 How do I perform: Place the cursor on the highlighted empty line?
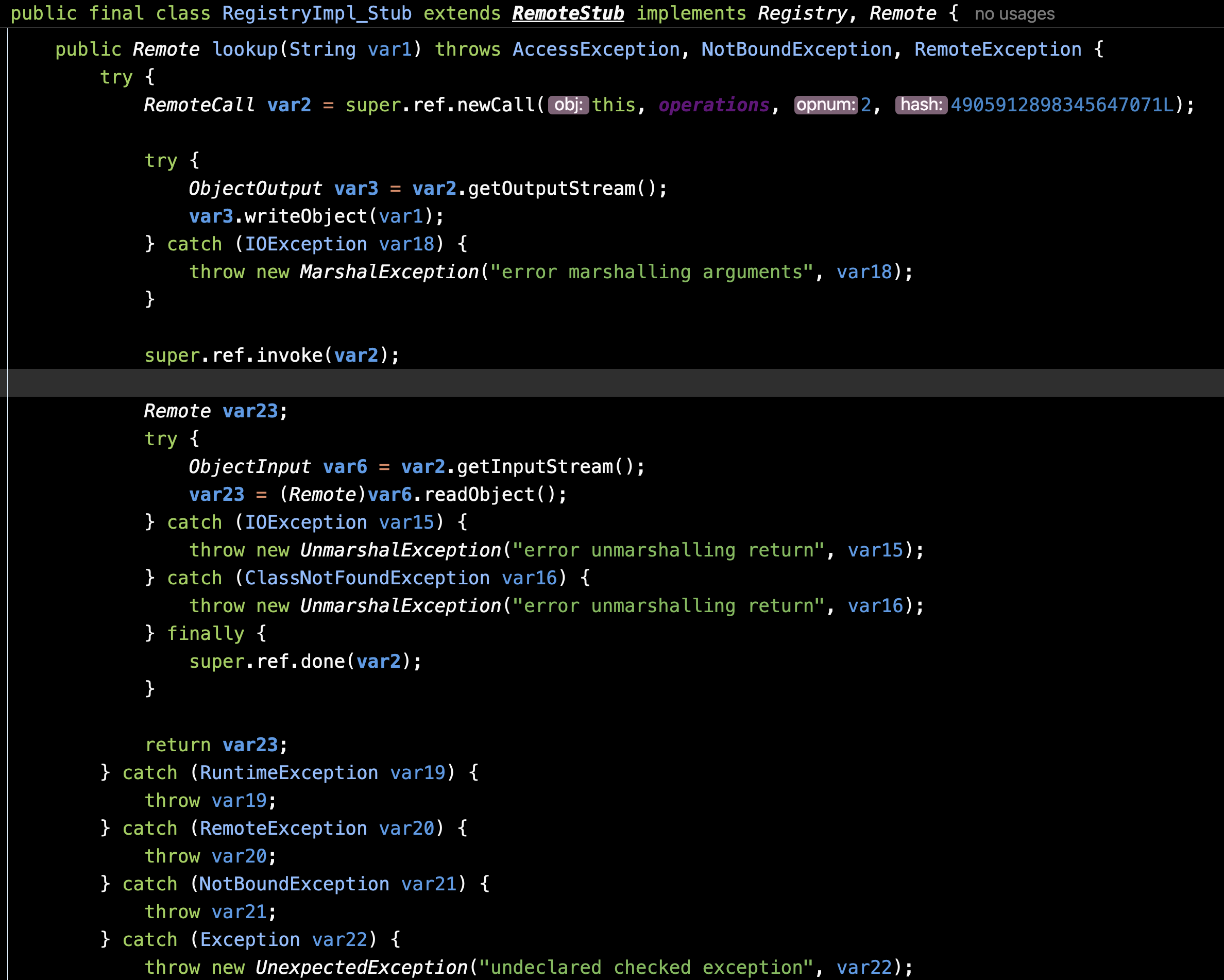[x=612, y=383]
